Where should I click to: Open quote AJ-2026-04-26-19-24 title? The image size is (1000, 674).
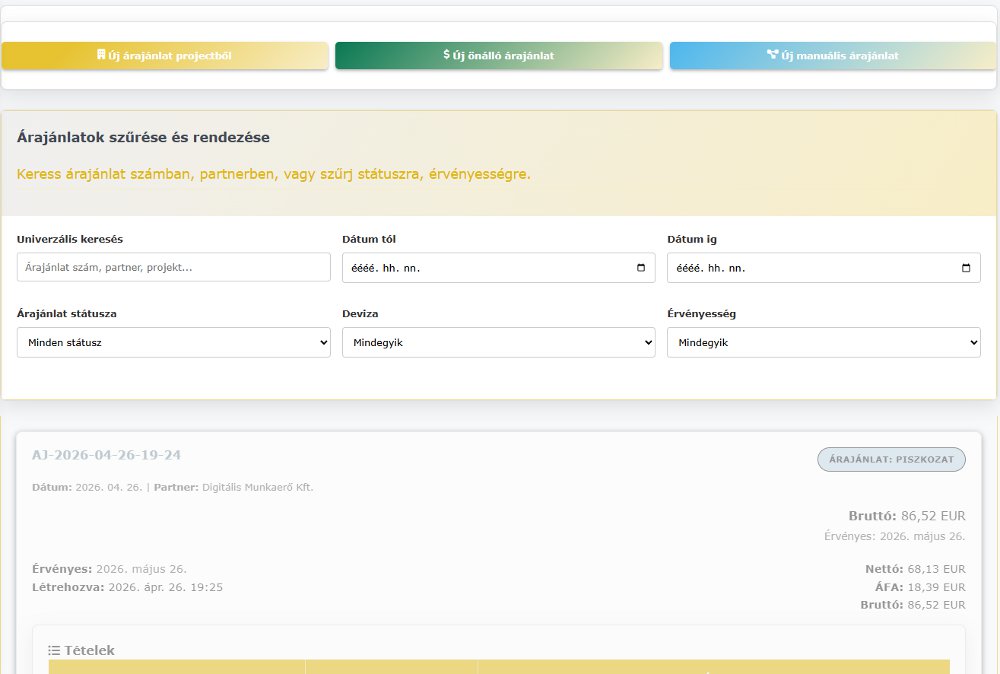(106, 455)
